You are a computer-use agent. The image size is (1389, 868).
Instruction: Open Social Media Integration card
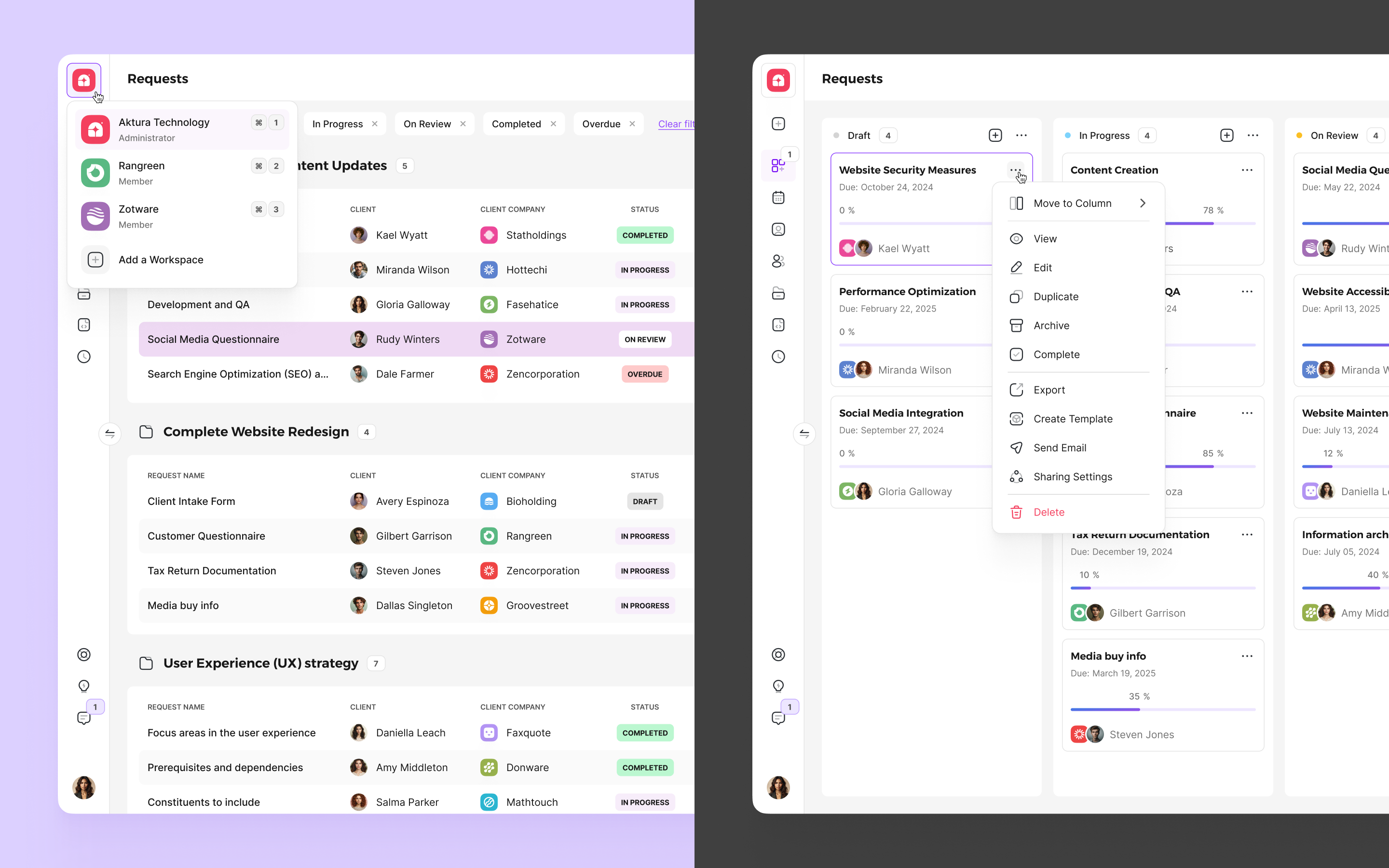coord(912,452)
